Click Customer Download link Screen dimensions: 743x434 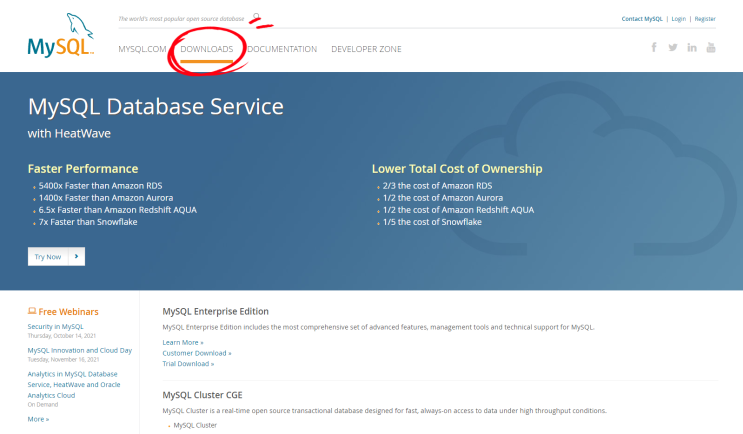(x=197, y=353)
